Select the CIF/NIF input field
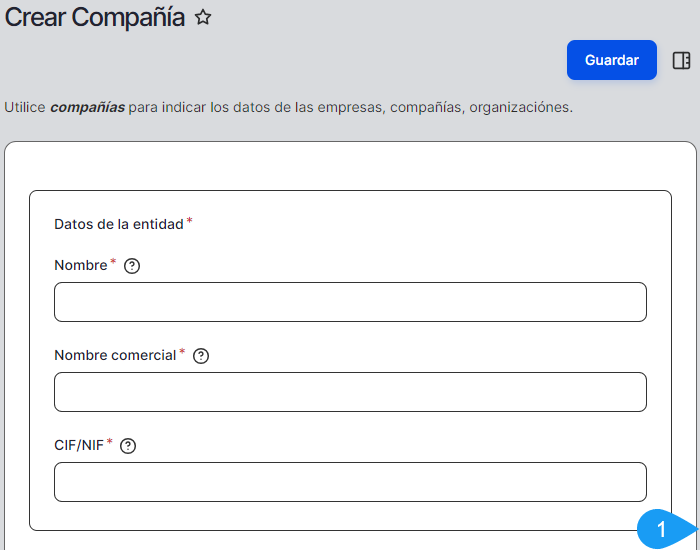This screenshot has height=550, width=700. pos(350,482)
